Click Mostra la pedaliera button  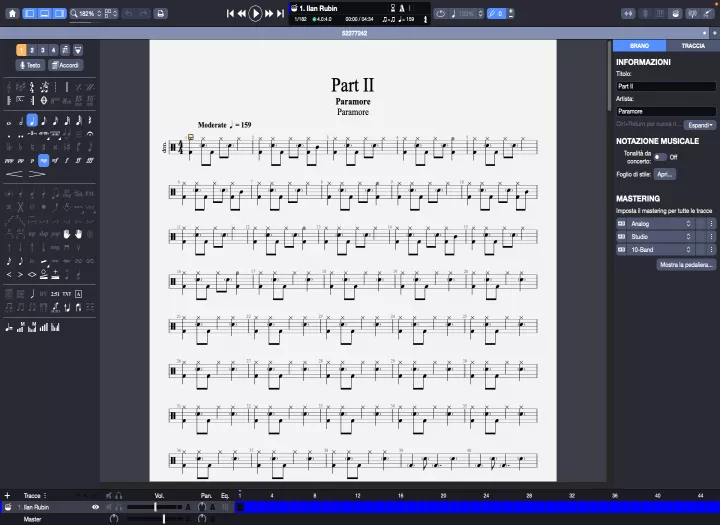pos(686,265)
